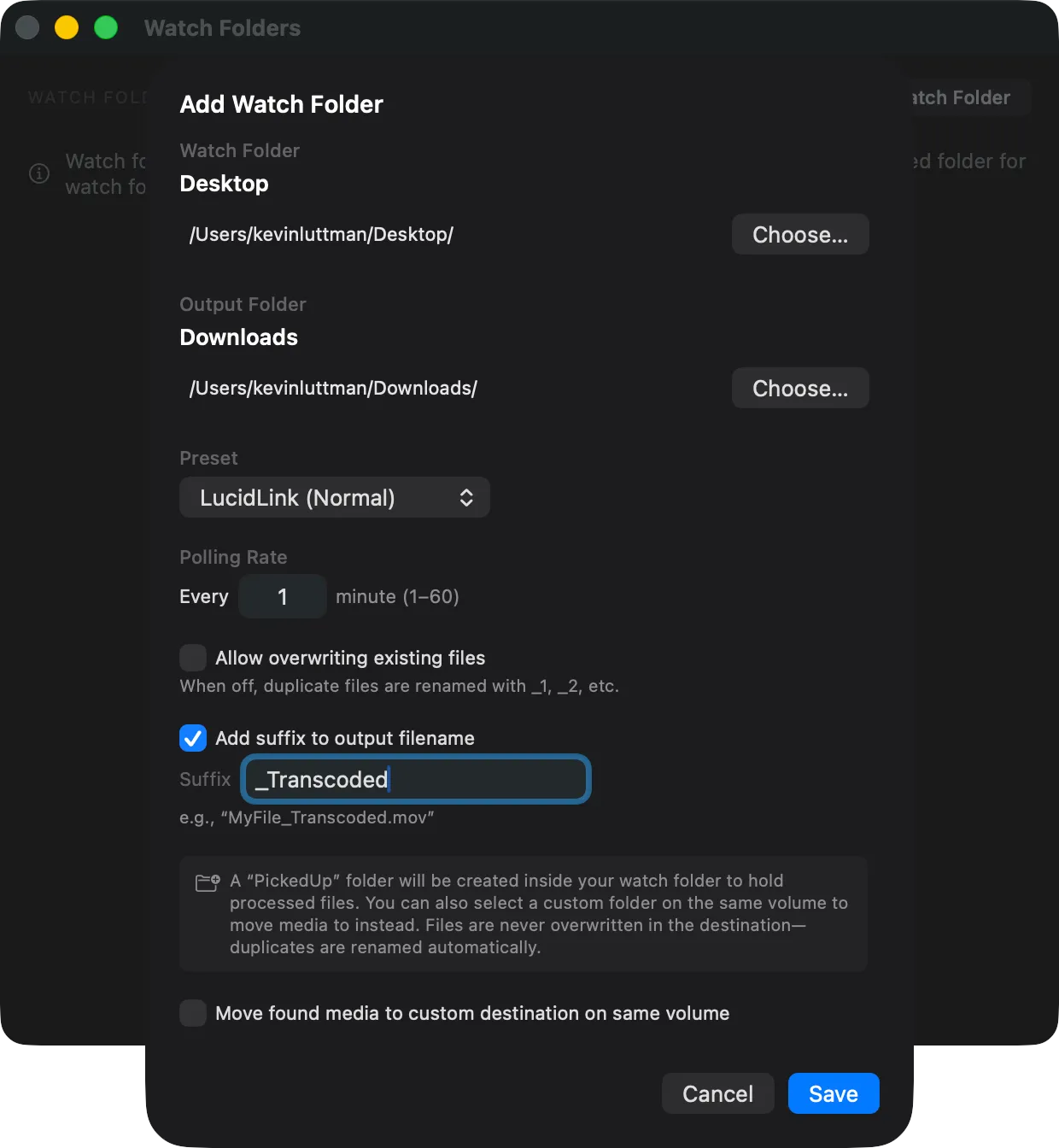Click the blue checkmark on the suffix option
Screen dimensions: 1059x1148
point(193,738)
